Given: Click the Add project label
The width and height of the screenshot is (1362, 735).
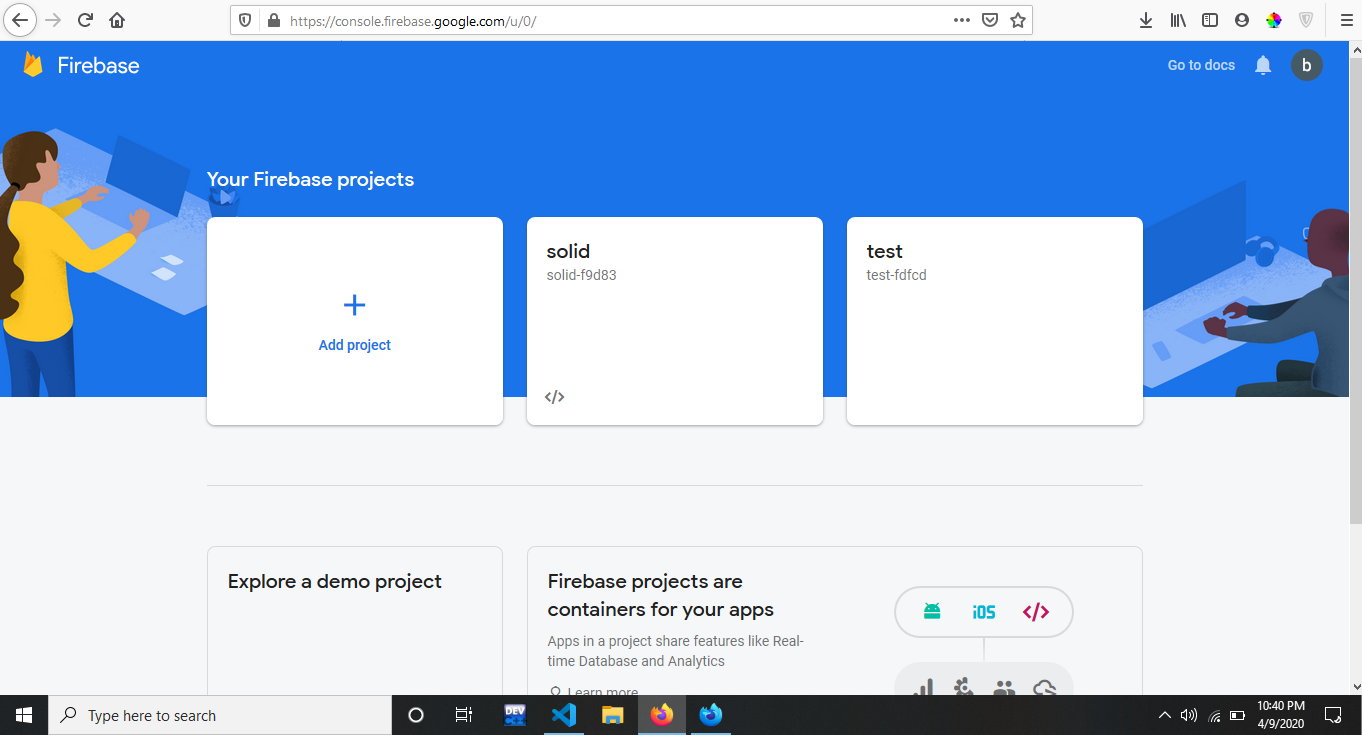Looking at the screenshot, I should point(354,345).
